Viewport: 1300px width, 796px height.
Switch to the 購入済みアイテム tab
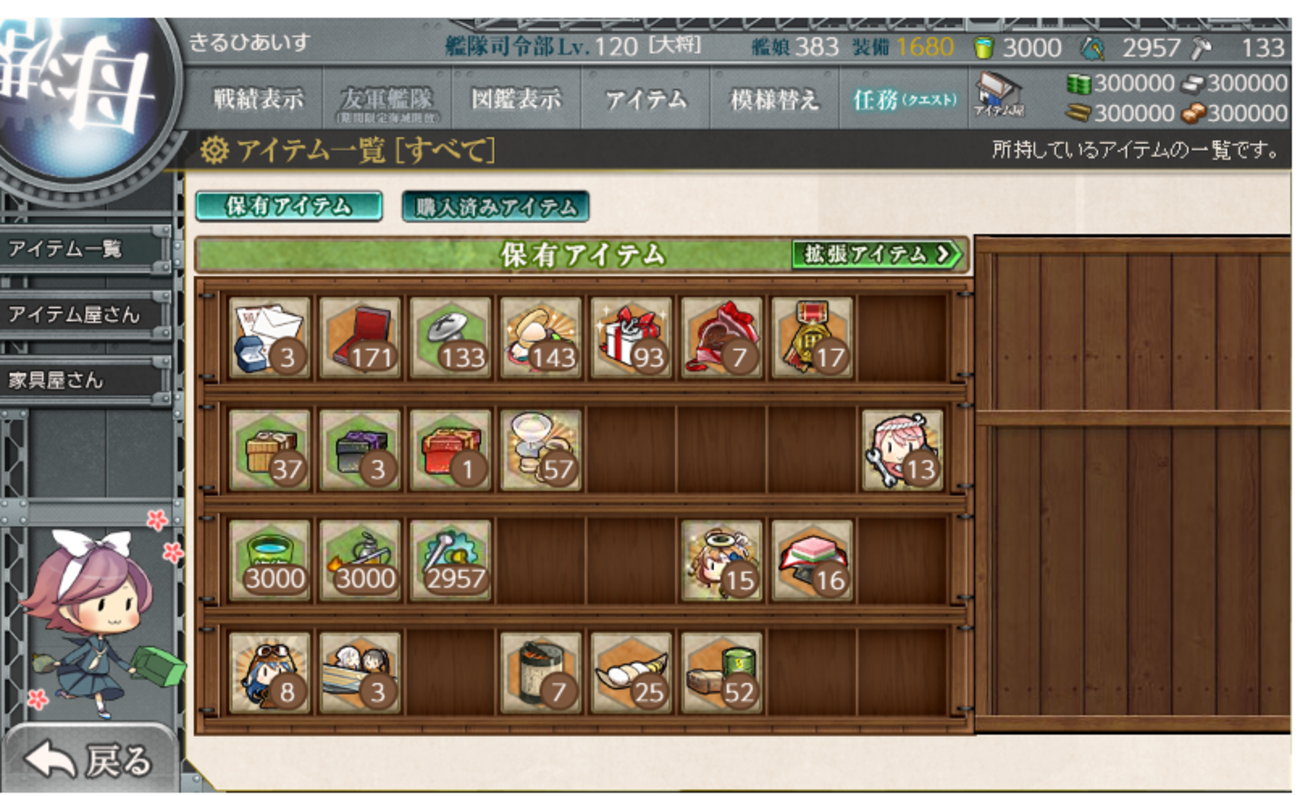[x=495, y=206]
